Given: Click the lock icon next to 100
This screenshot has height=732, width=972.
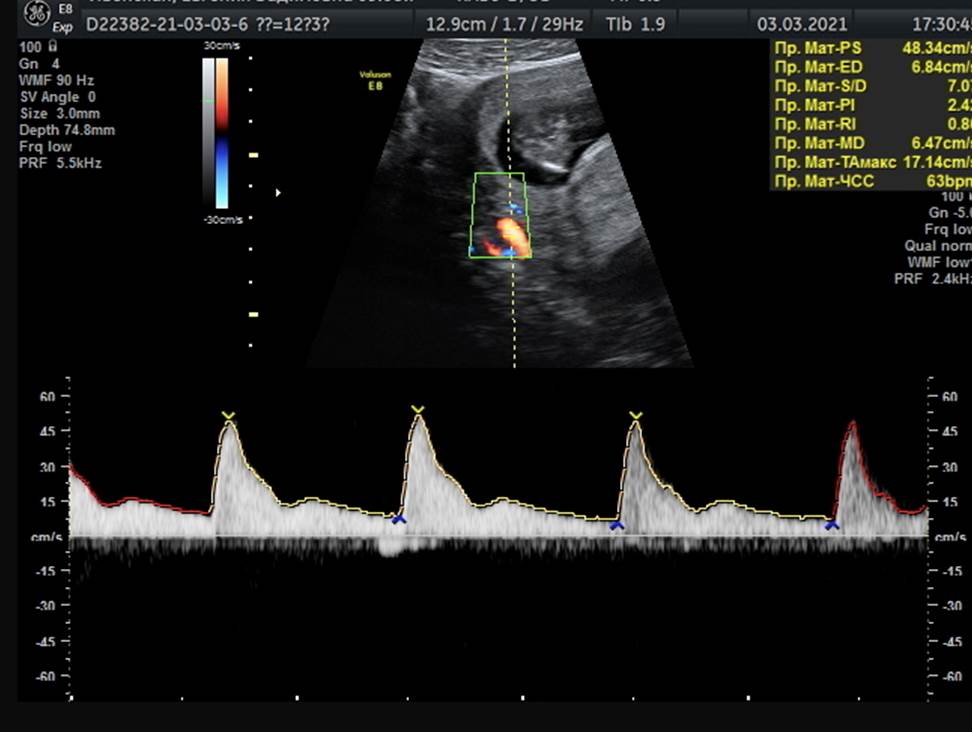Looking at the screenshot, I should [x=52, y=46].
